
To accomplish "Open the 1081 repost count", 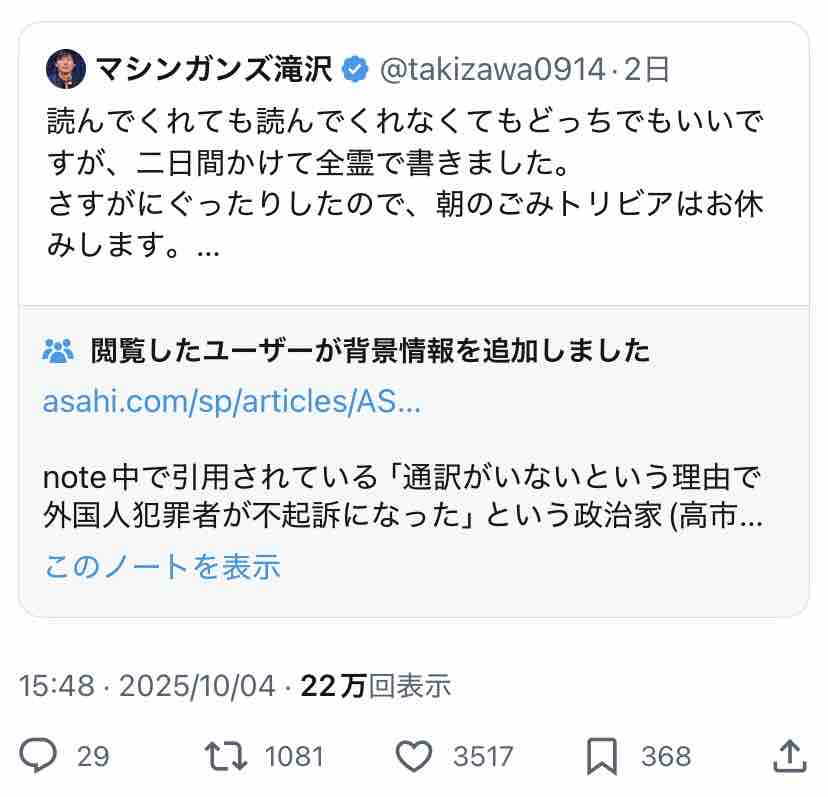I will tap(294, 756).
